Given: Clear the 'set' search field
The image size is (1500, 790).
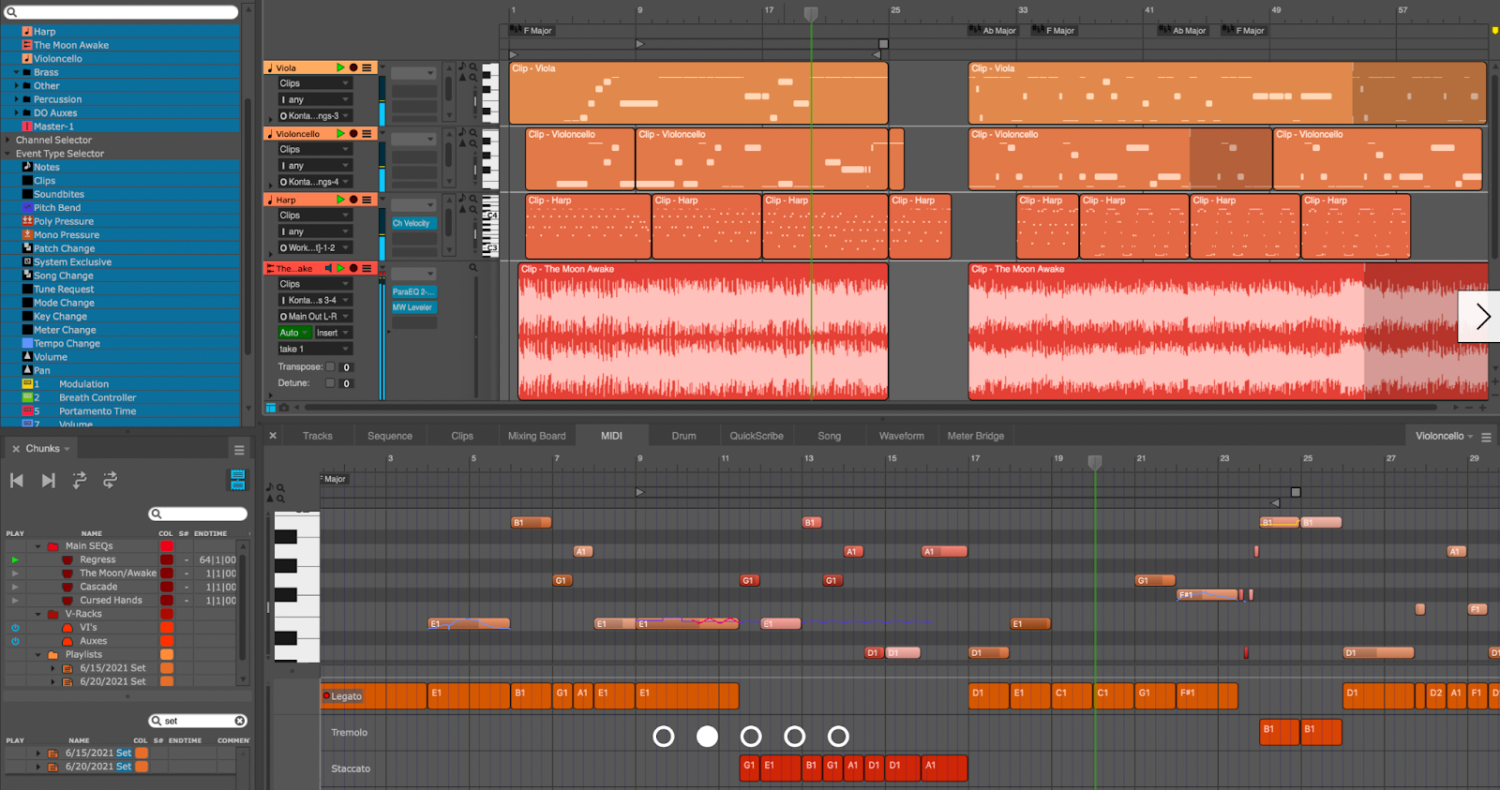Looking at the screenshot, I should [x=240, y=721].
